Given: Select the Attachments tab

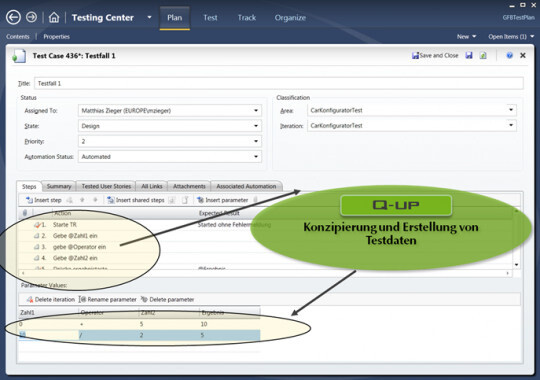Looking at the screenshot, I should point(189,186).
